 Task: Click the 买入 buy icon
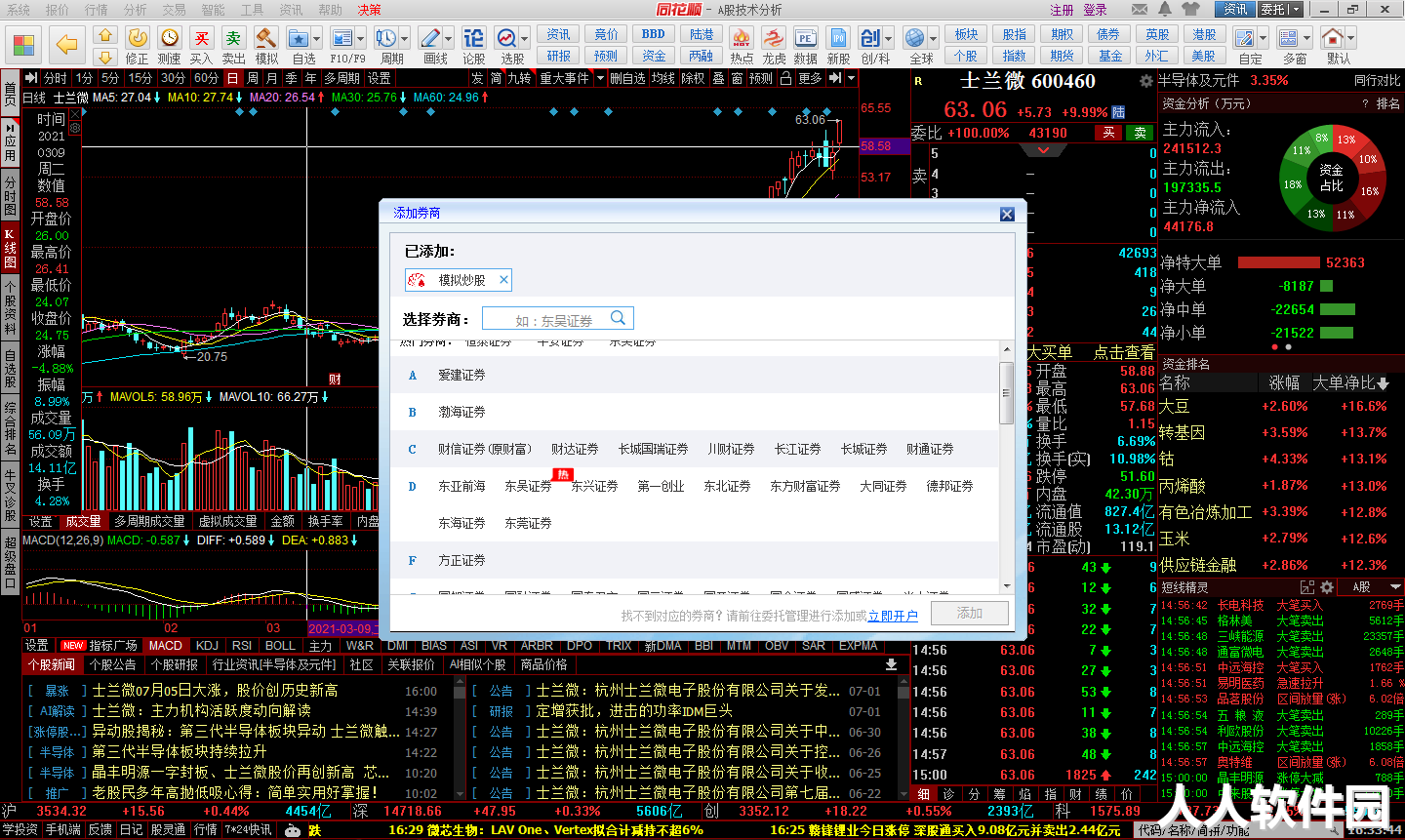[x=202, y=37]
